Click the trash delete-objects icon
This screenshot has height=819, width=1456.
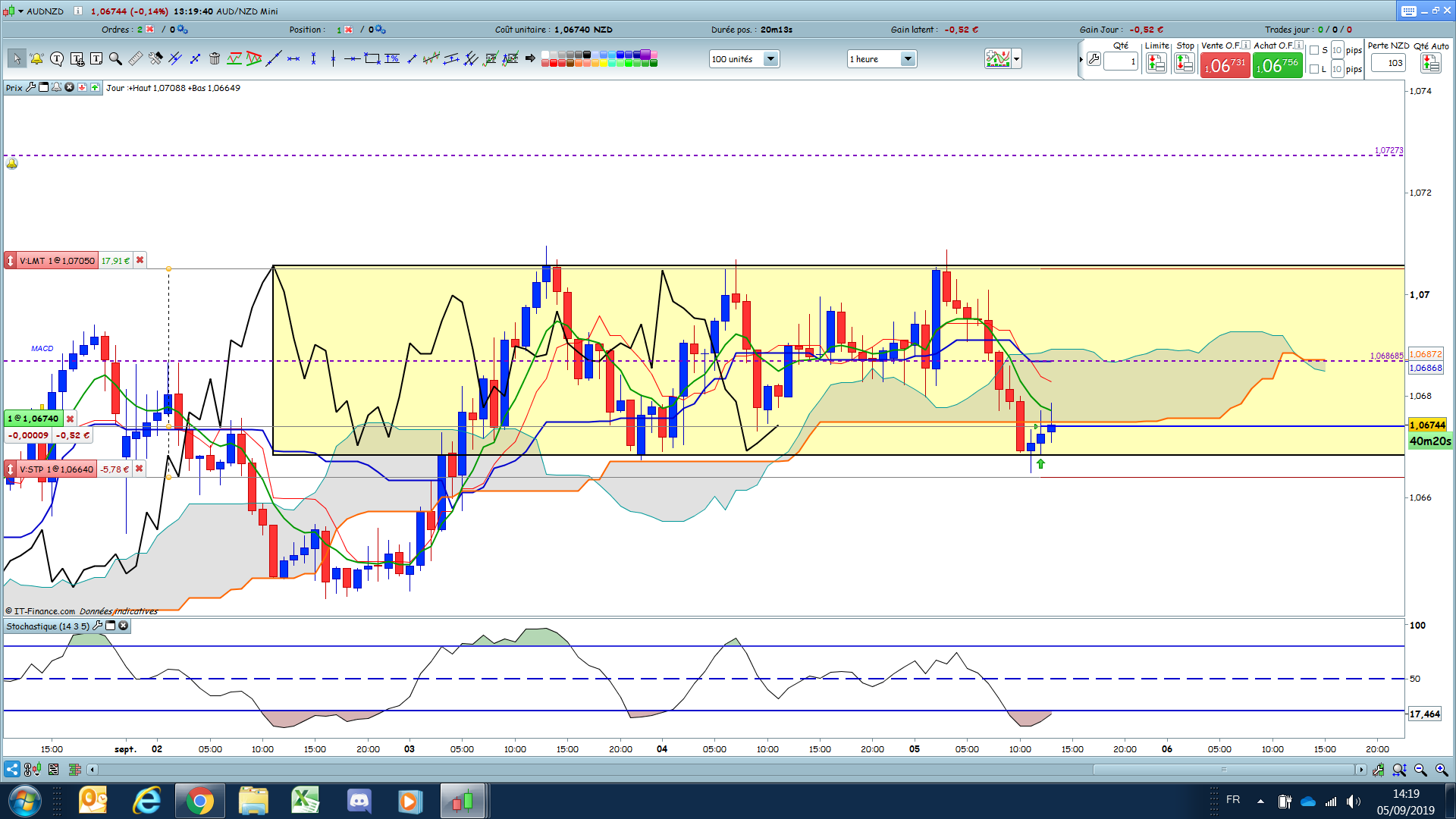[x=215, y=58]
